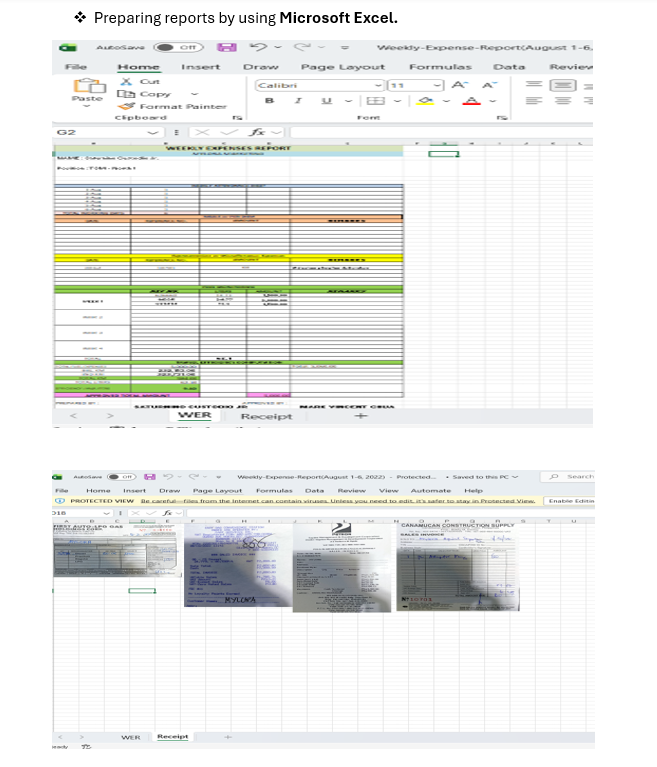Open the Page Layout ribbon tab in top window

[x=342, y=67]
